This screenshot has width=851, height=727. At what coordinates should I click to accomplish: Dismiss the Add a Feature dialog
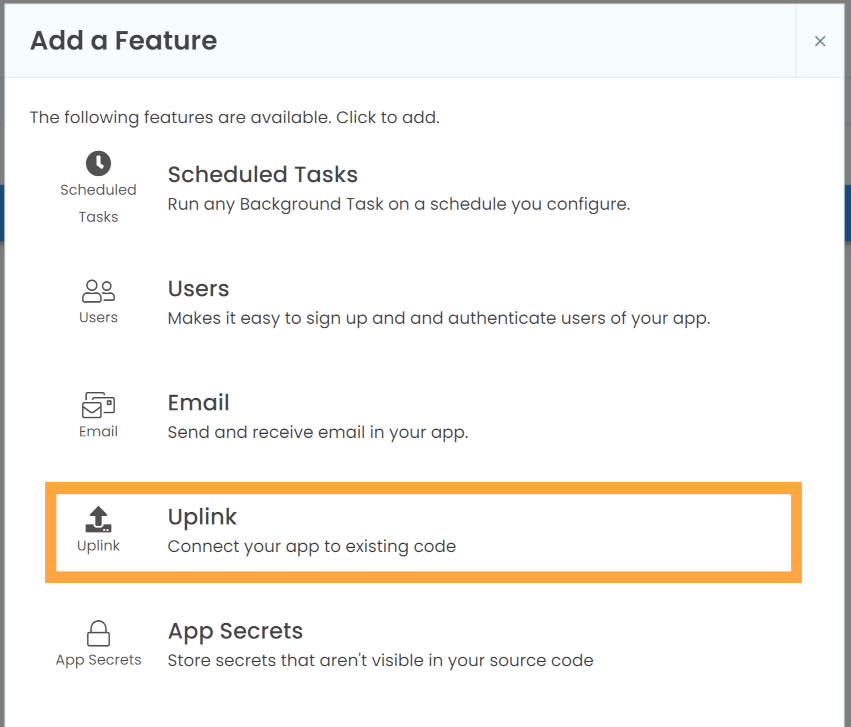pyautogui.click(x=820, y=41)
